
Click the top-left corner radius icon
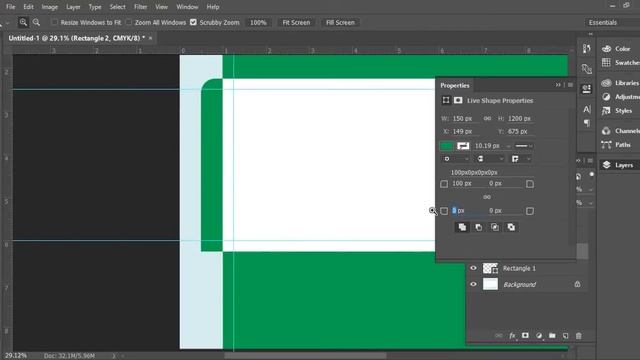click(444, 184)
